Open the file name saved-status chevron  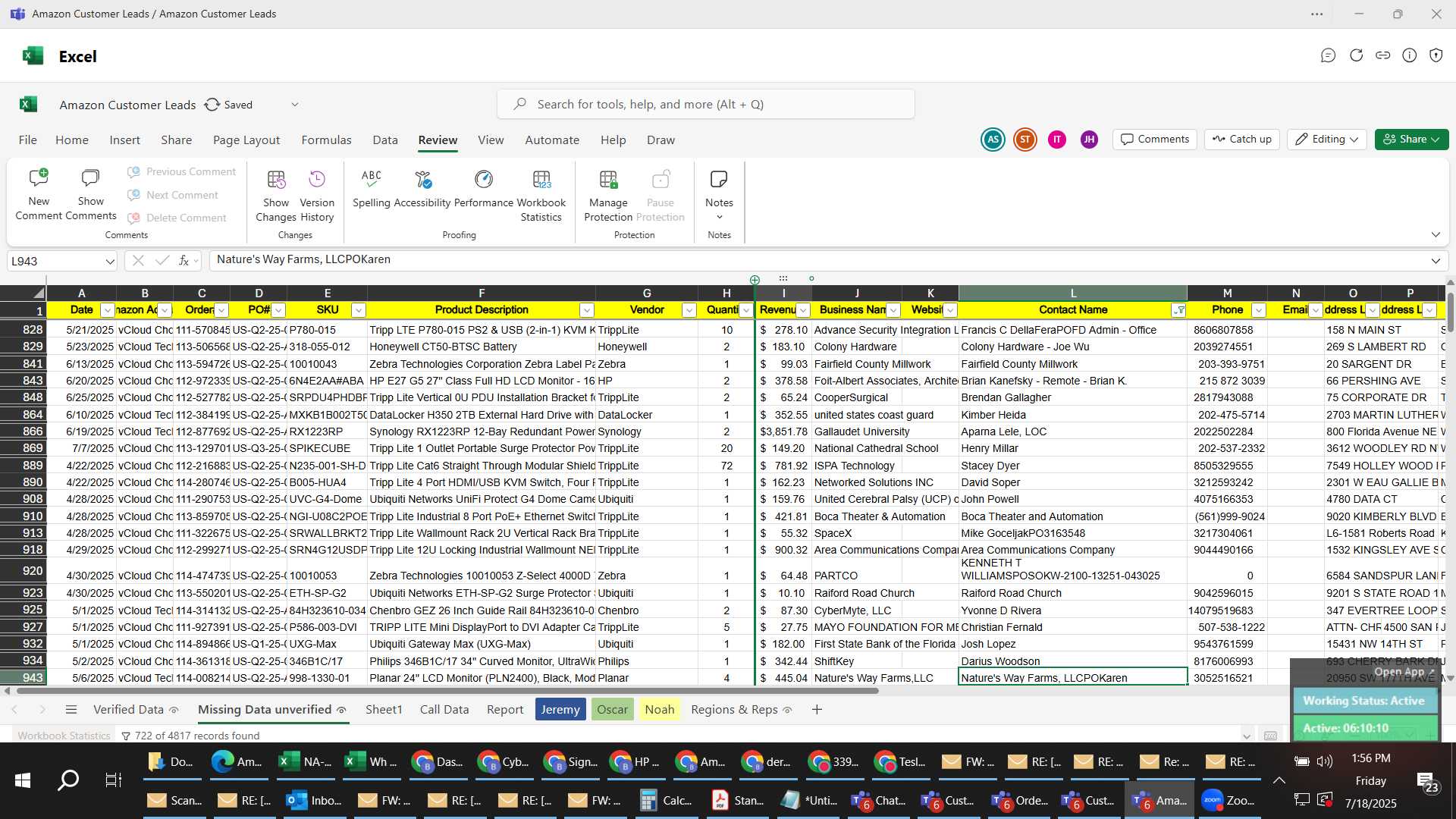tap(295, 105)
